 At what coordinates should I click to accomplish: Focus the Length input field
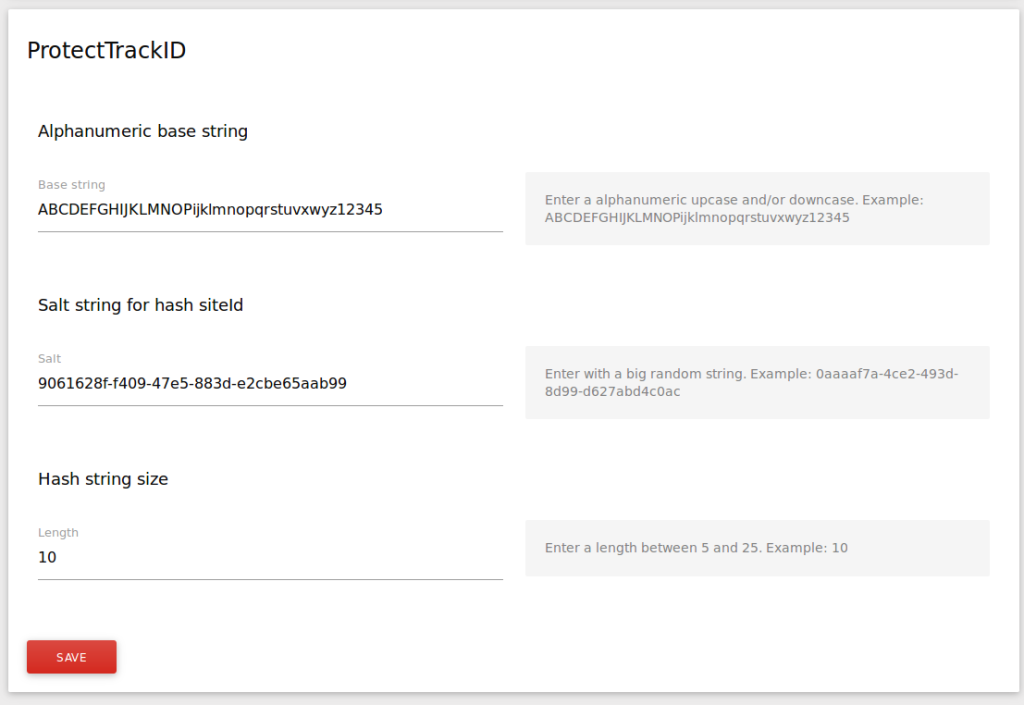(x=270, y=557)
